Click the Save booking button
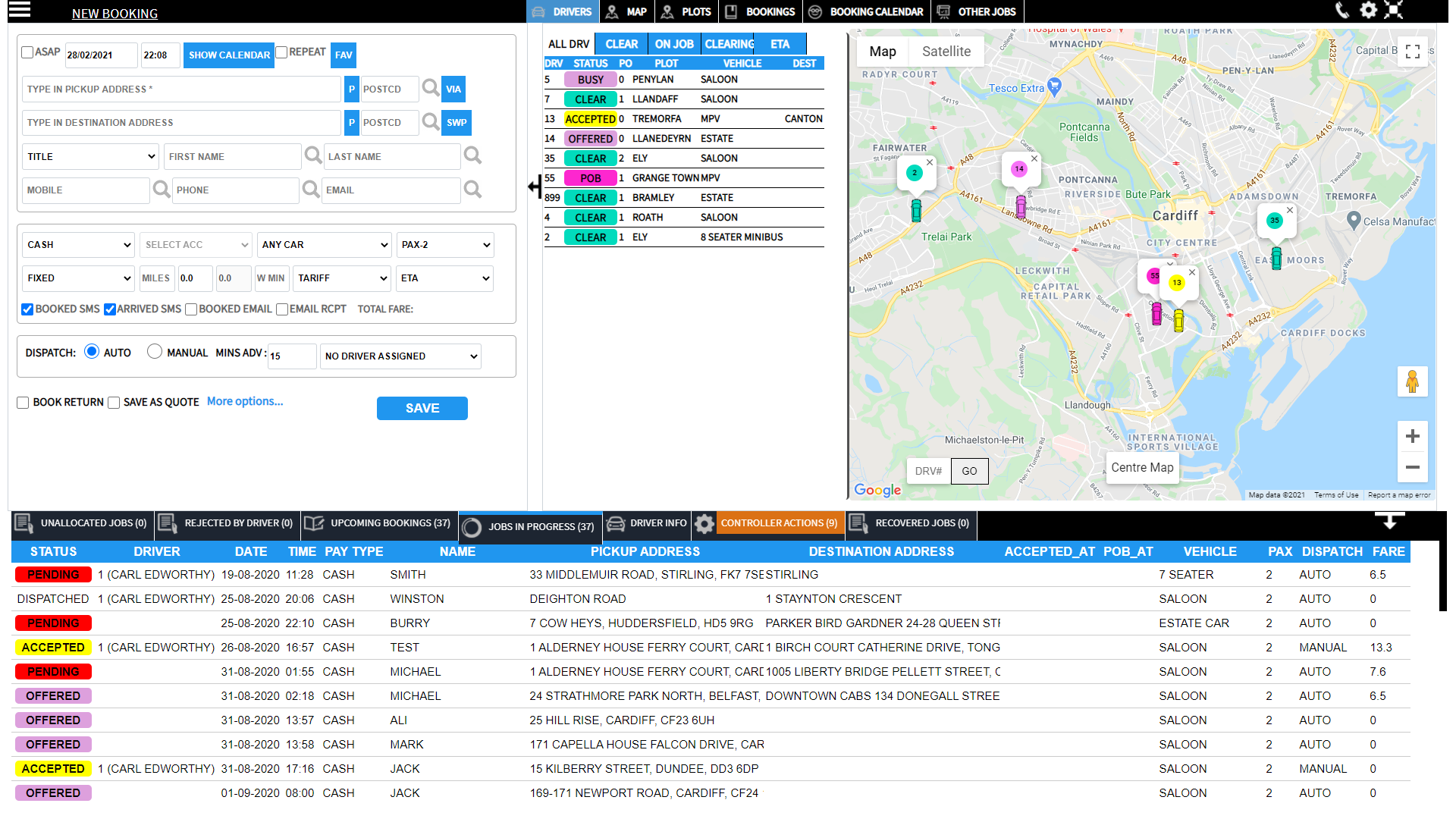The image size is (1456, 819). tap(422, 408)
